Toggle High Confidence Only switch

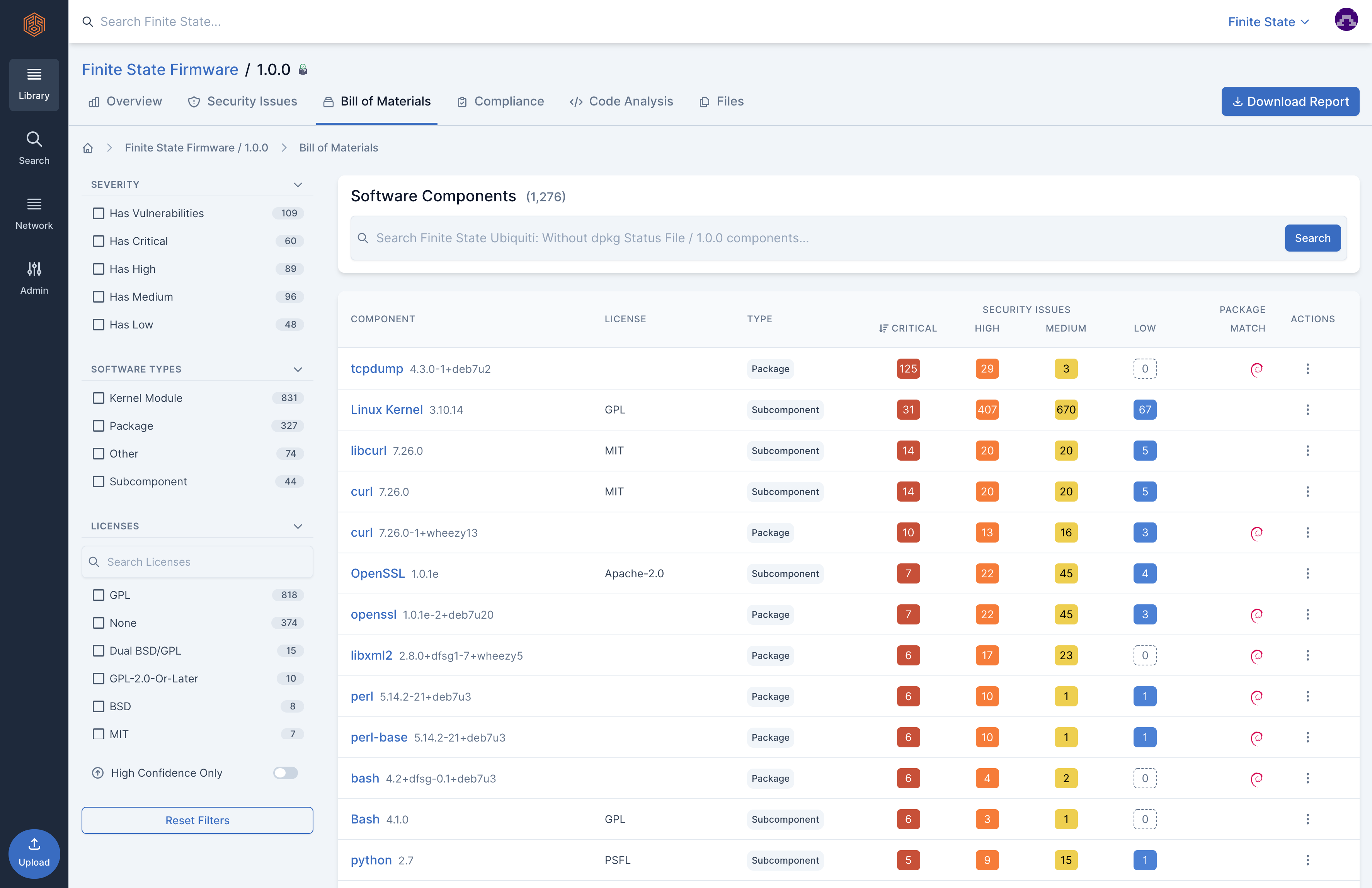coord(285,773)
